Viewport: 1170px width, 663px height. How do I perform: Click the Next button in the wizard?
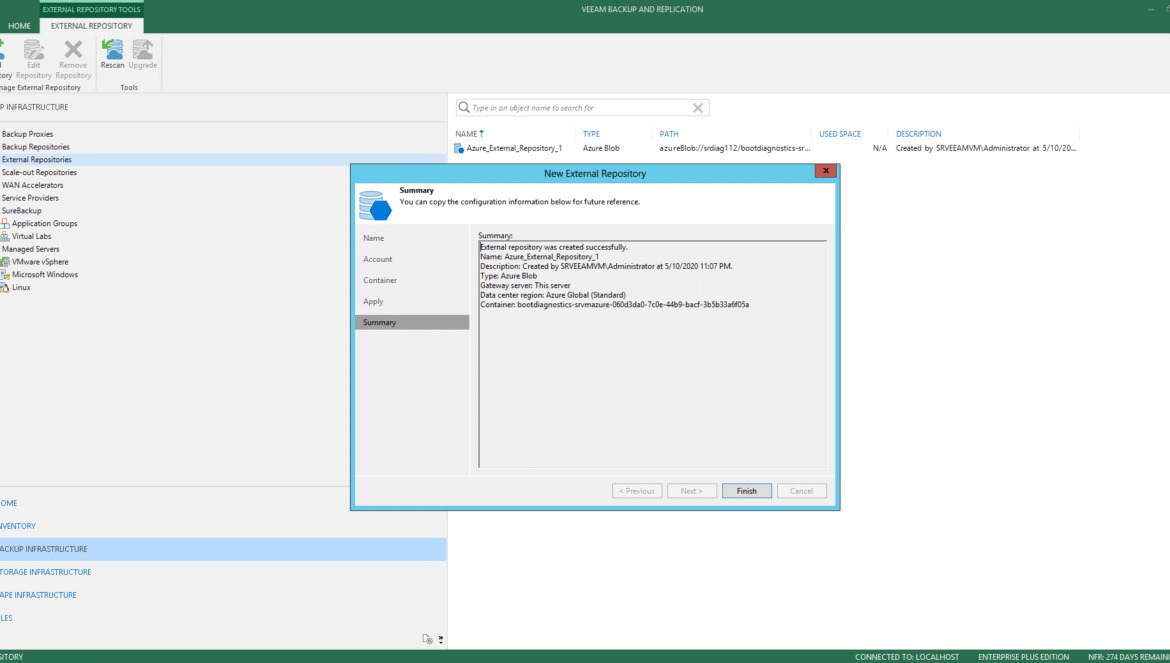692,491
